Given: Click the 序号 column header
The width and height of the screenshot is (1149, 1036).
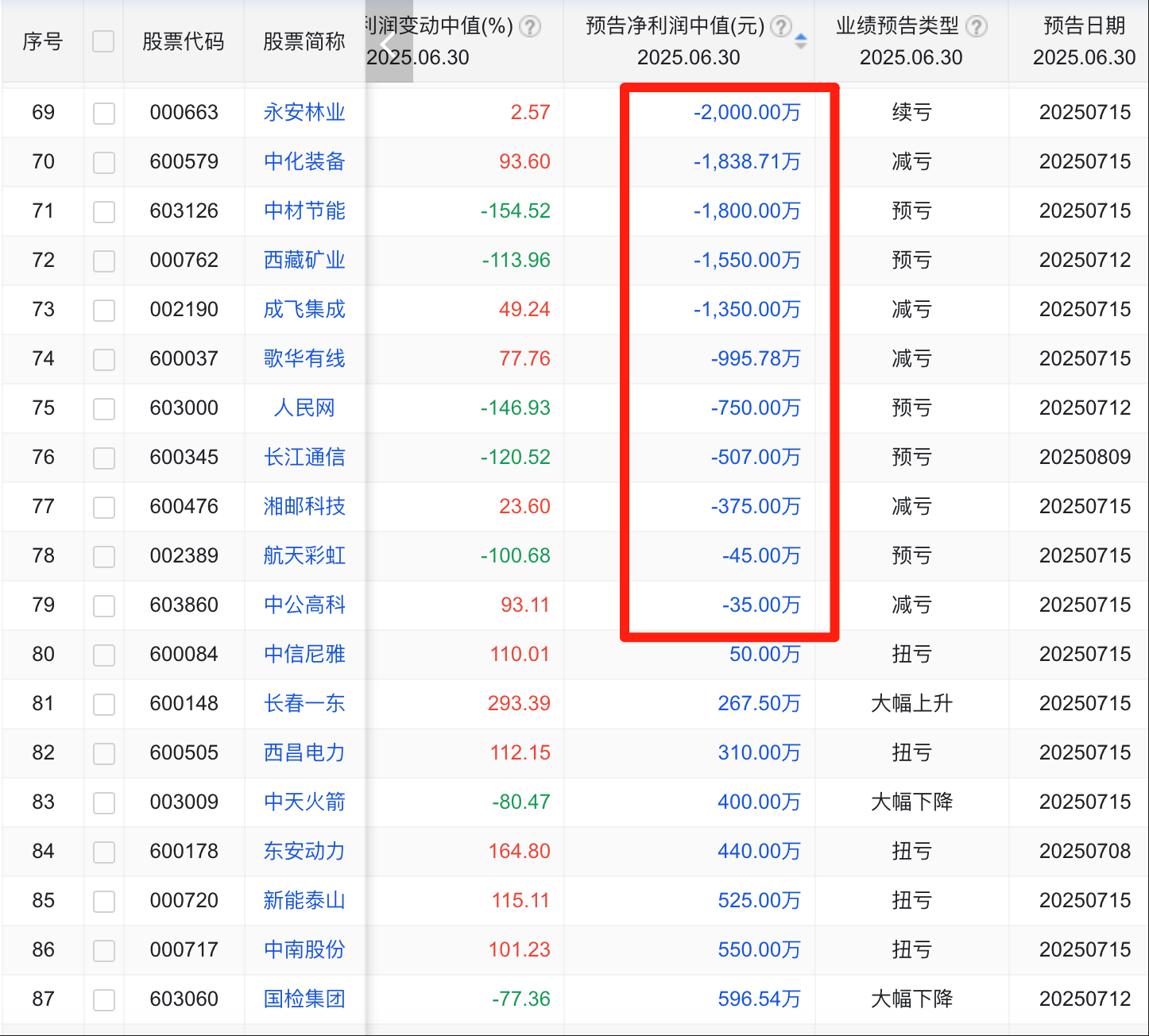Looking at the screenshot, I should point(43,41).
